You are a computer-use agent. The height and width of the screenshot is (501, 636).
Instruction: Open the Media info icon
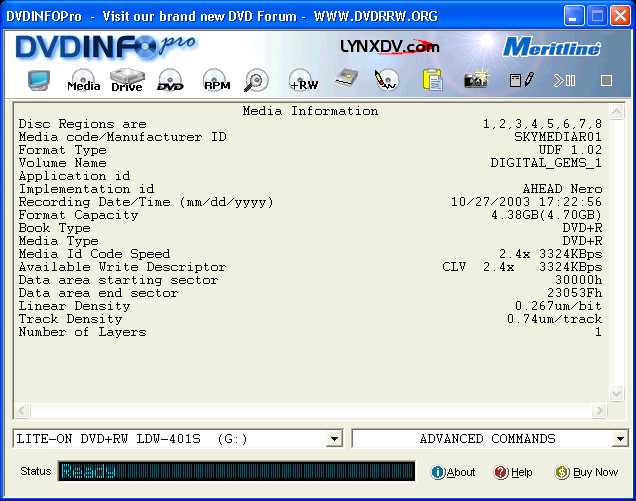(x=84, y=80)
